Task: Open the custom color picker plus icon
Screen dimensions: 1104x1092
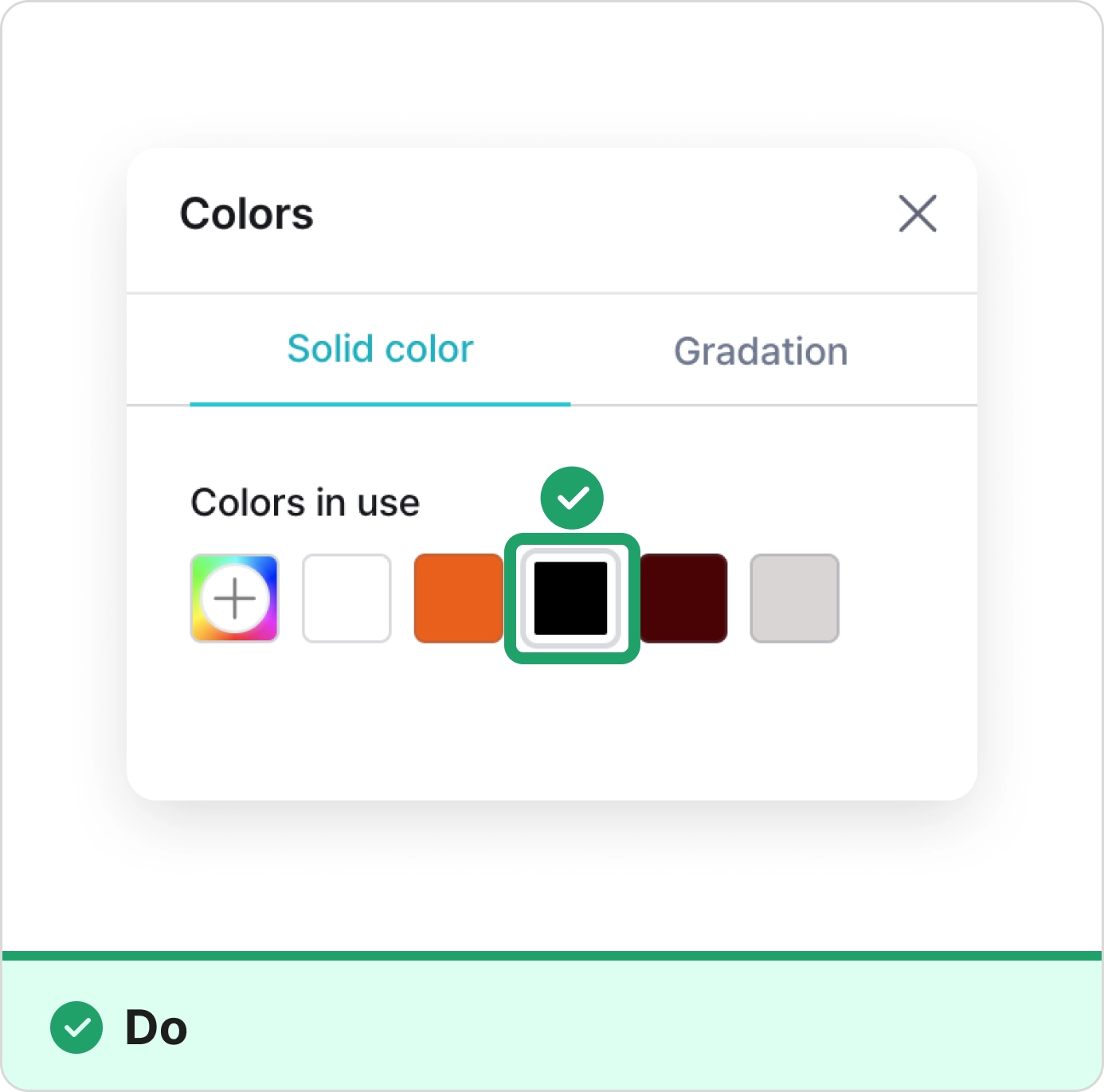Action: (x=234, y=598)
